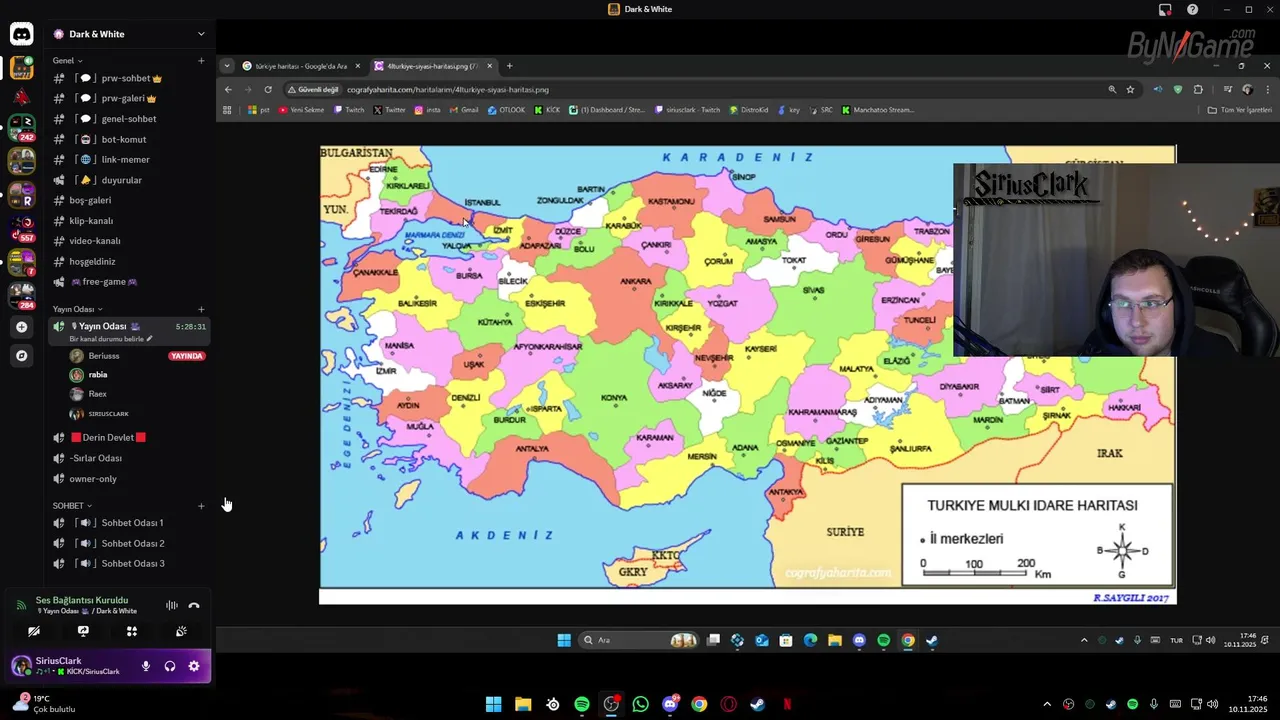
Task: Open soundboard icon in voice panel
Action: click(x=181, y=632)
